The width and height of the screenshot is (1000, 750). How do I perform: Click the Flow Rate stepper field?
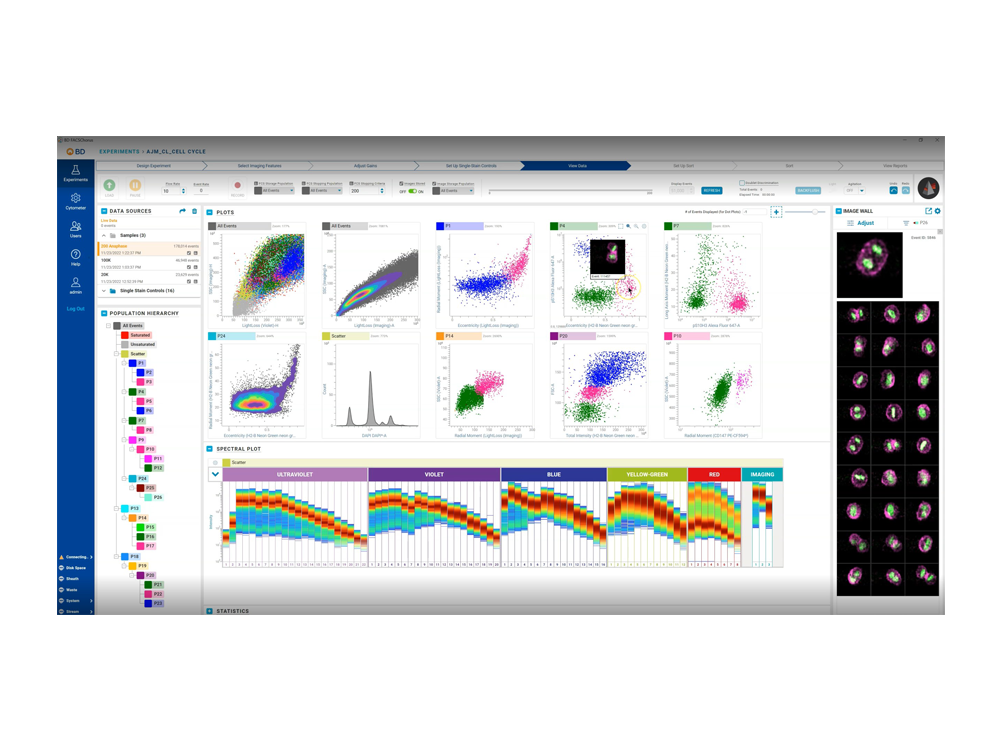pyautogui.click(x=173, y=191)
